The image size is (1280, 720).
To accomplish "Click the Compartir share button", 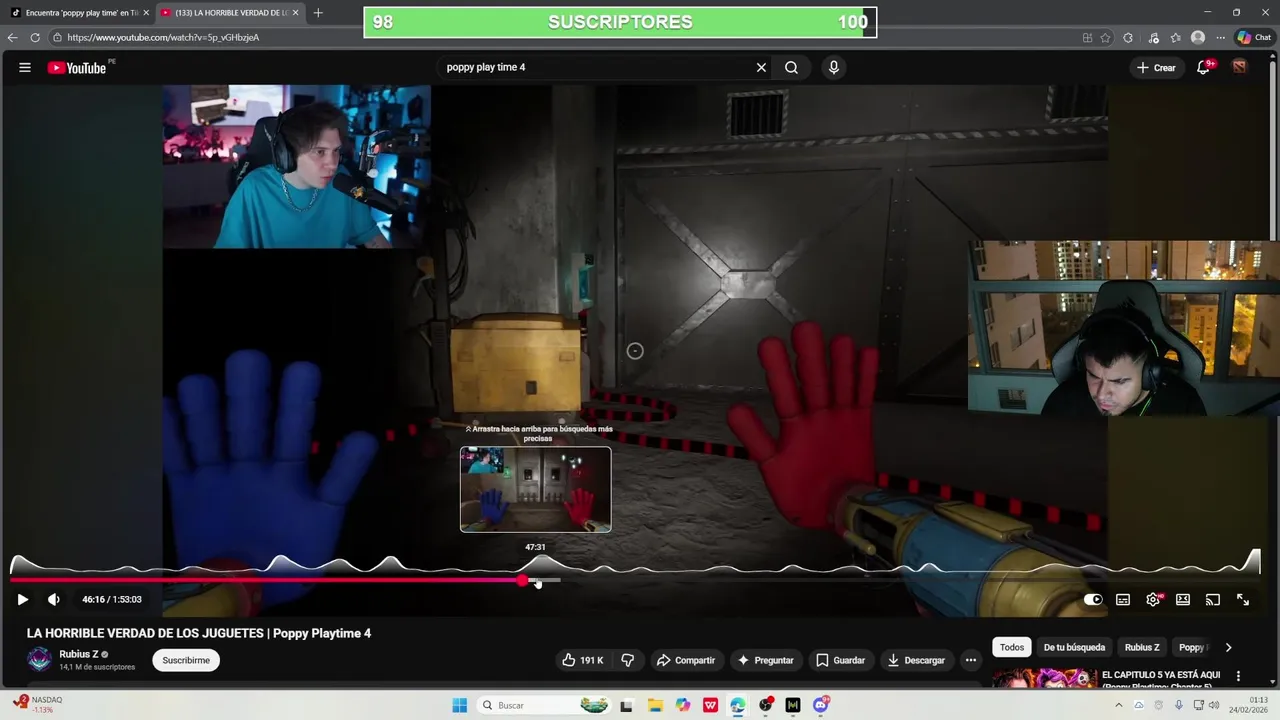I will (686, 660).
